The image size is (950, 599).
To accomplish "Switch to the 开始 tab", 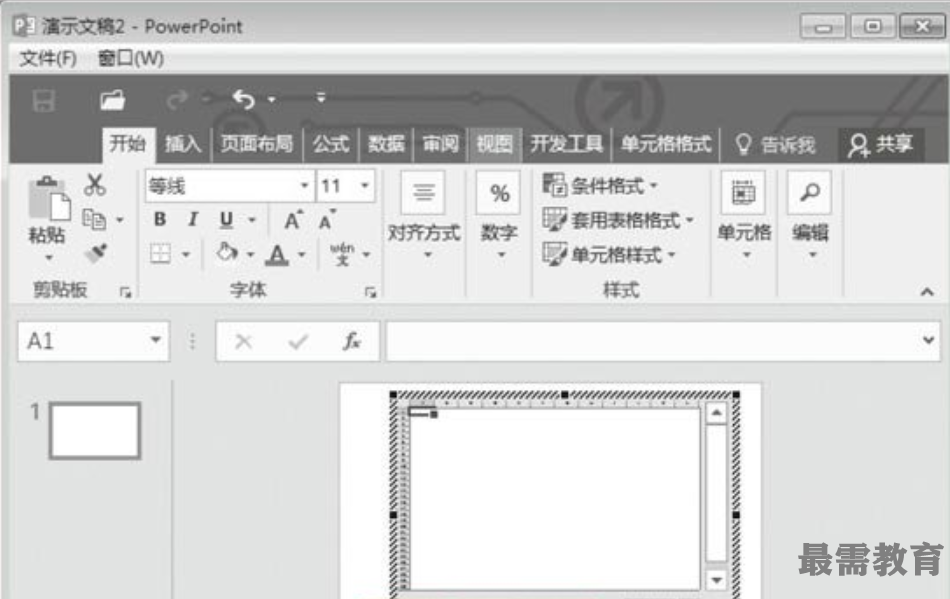I will 128,144.
